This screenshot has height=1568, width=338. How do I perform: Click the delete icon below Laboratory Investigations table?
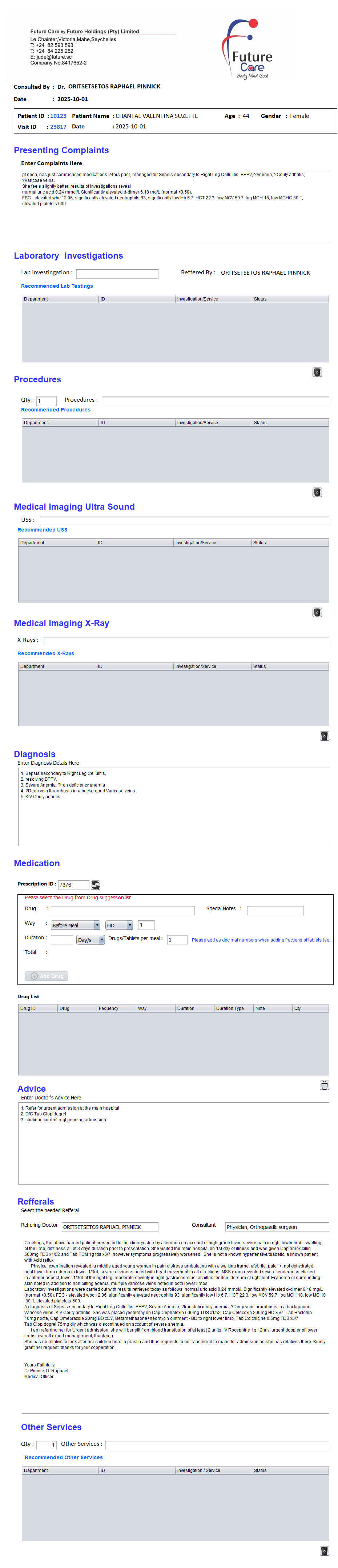click(x=317, y=372)
